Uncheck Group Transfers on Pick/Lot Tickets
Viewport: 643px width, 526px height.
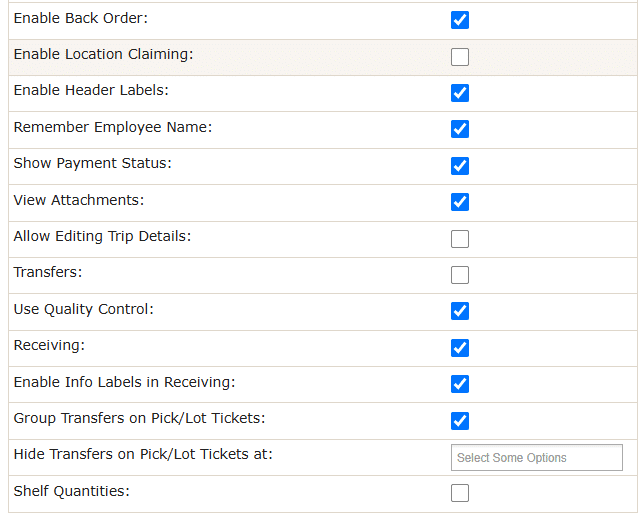click(460, 421)
